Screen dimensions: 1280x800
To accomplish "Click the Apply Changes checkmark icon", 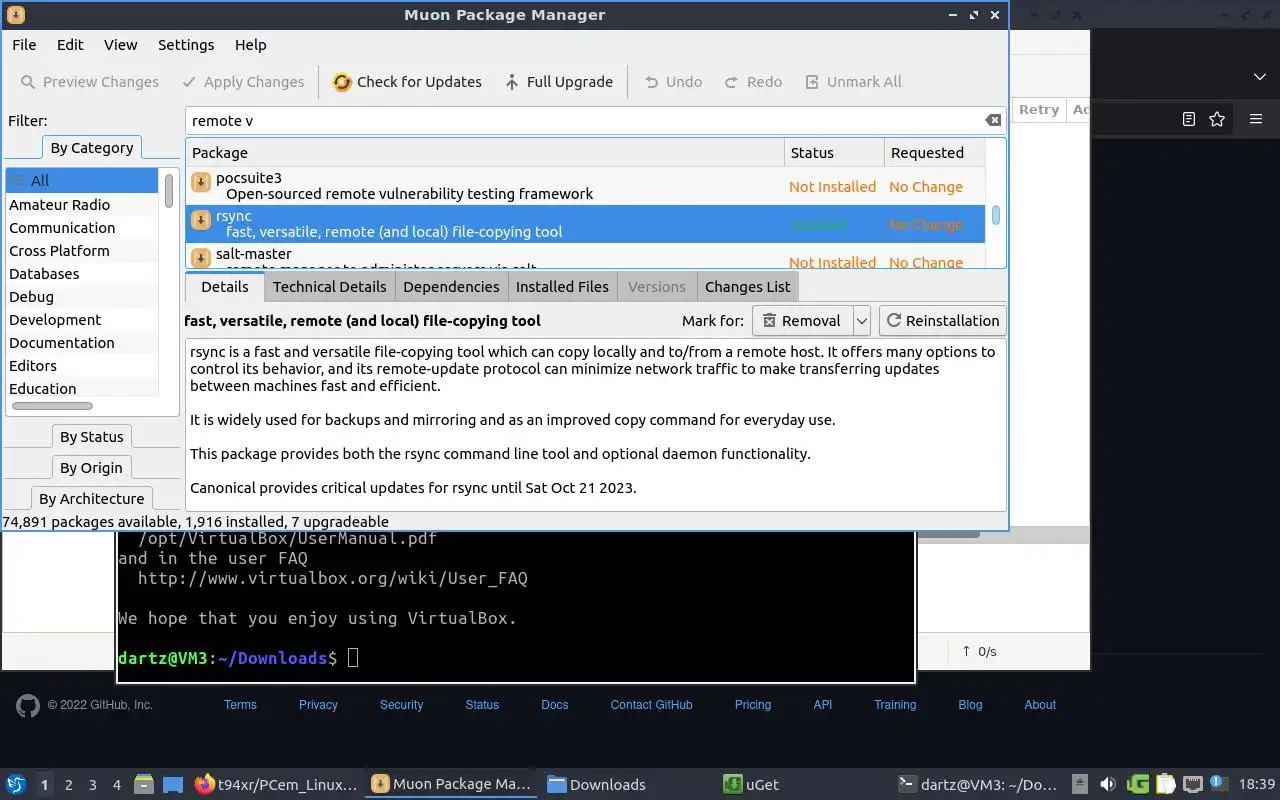I will (189, 82).
